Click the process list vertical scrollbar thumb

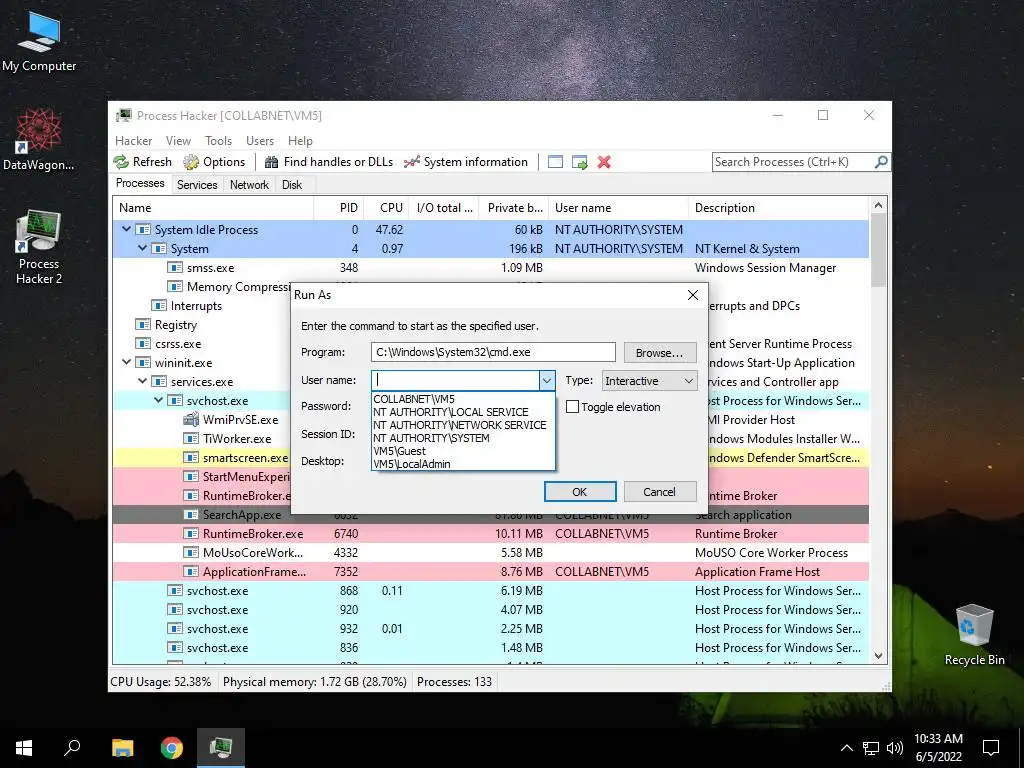click(x=878, y=250)
